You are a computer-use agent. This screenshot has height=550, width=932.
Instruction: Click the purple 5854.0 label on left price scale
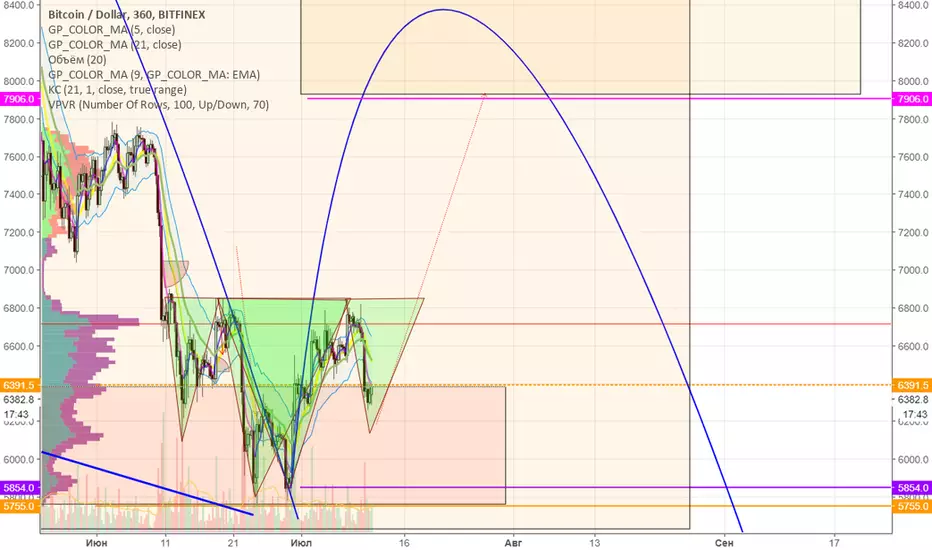[x=20, y=488]
